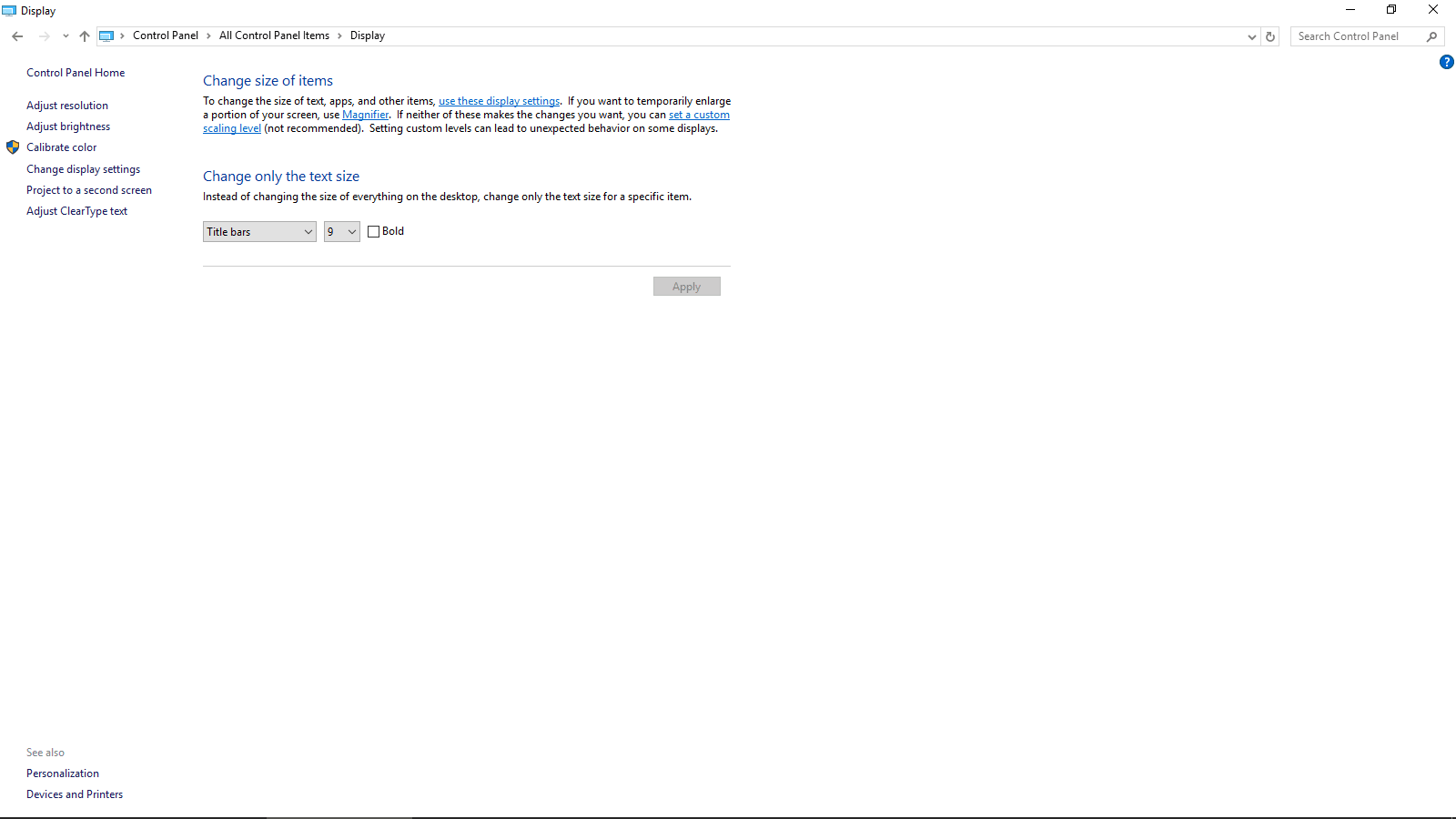Open the Magnifier link
This screenshot has width=1456, height=819.
pos(365,115)
